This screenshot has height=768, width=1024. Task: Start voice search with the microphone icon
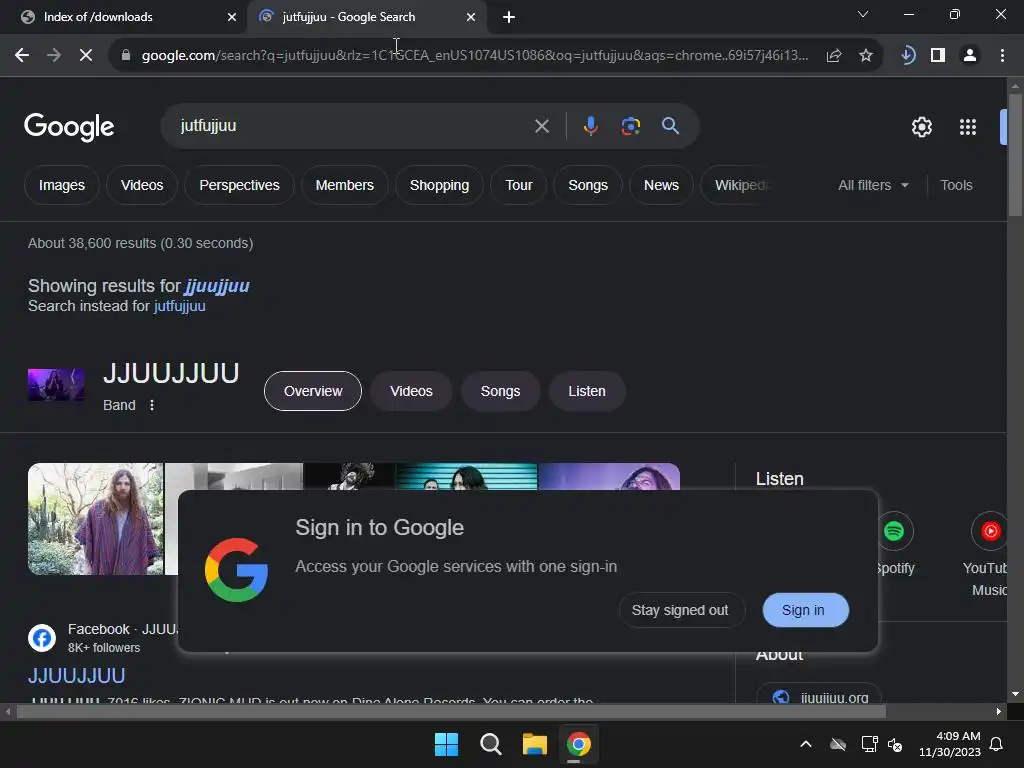(590, 126)
